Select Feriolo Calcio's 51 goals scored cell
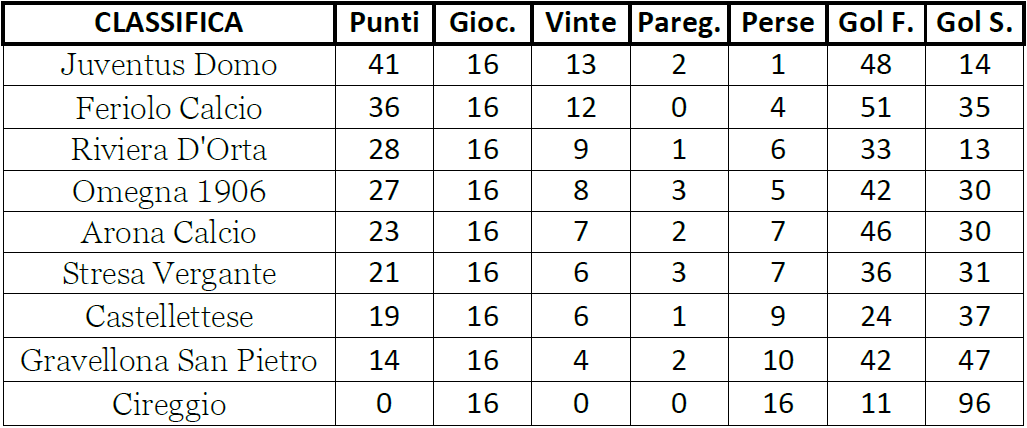The height and width of the screenshot is (428, 1027). (x=876, y=107)
